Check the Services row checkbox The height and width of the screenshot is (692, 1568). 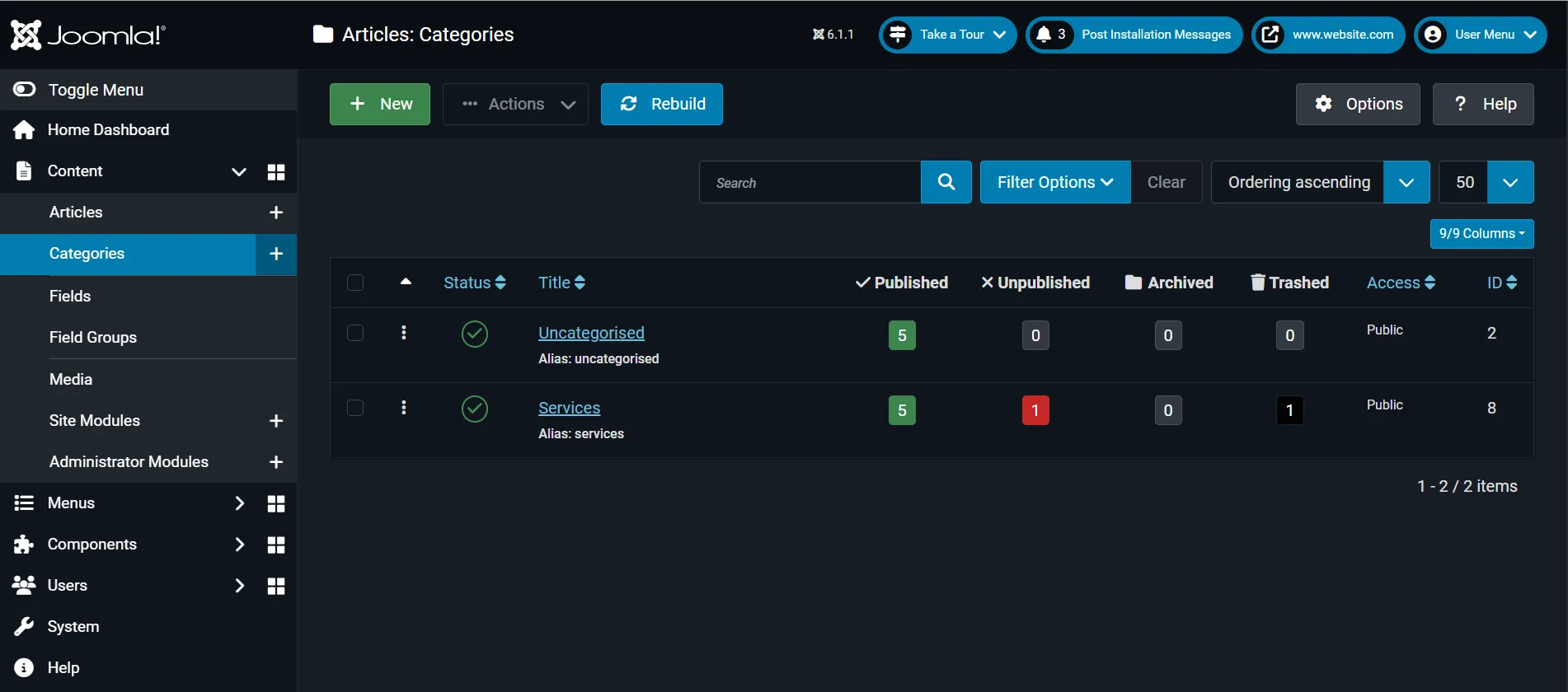(x=355, y=408)
